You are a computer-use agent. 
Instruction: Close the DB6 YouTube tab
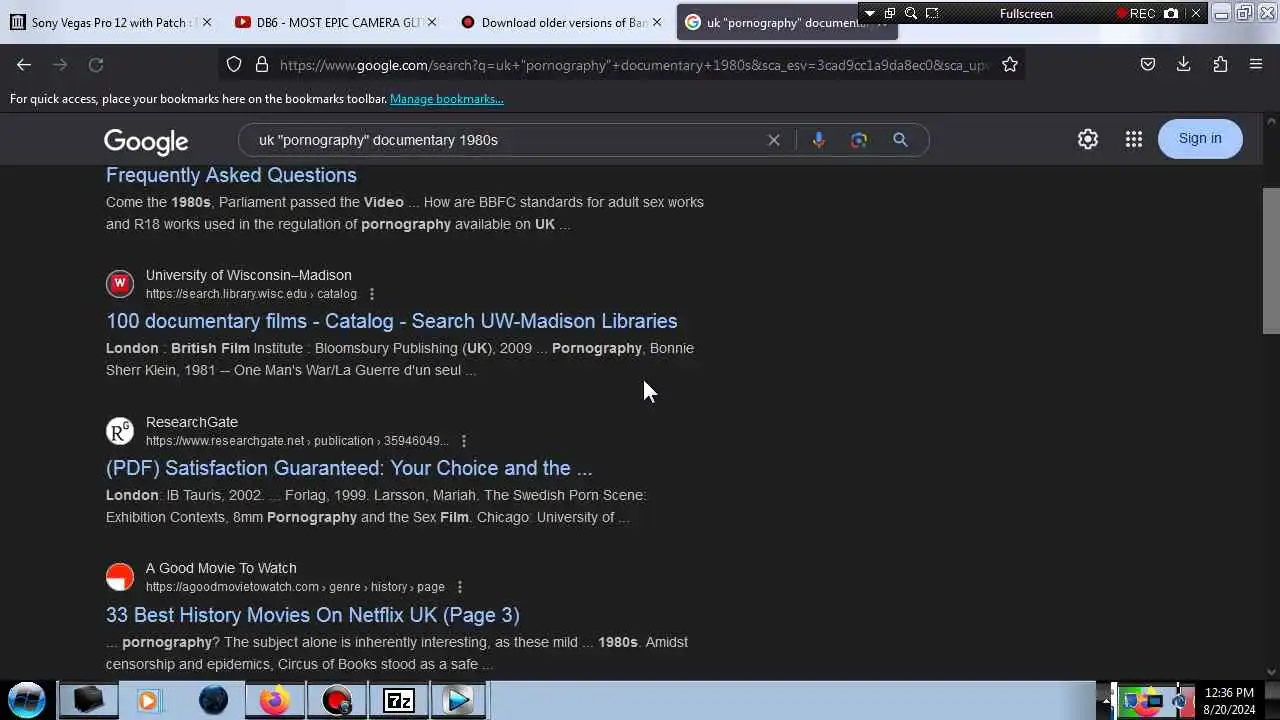click(x=431, y=22)
